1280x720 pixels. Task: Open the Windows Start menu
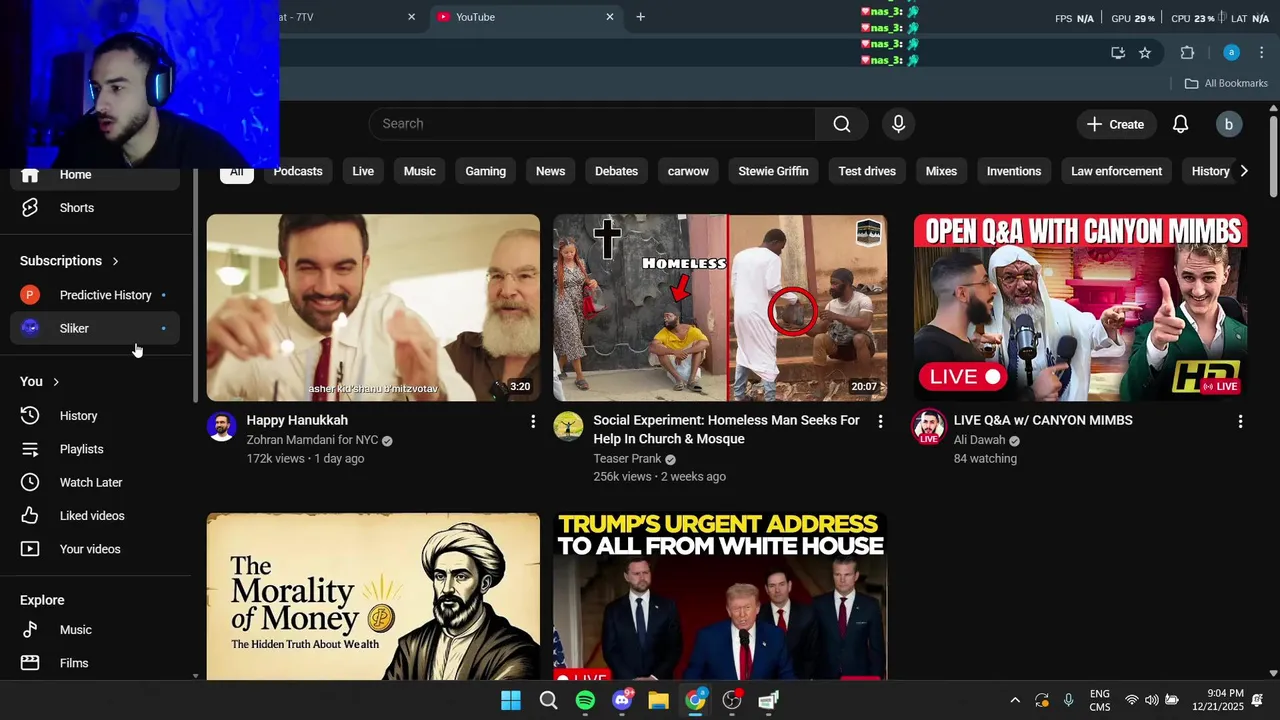511,700
